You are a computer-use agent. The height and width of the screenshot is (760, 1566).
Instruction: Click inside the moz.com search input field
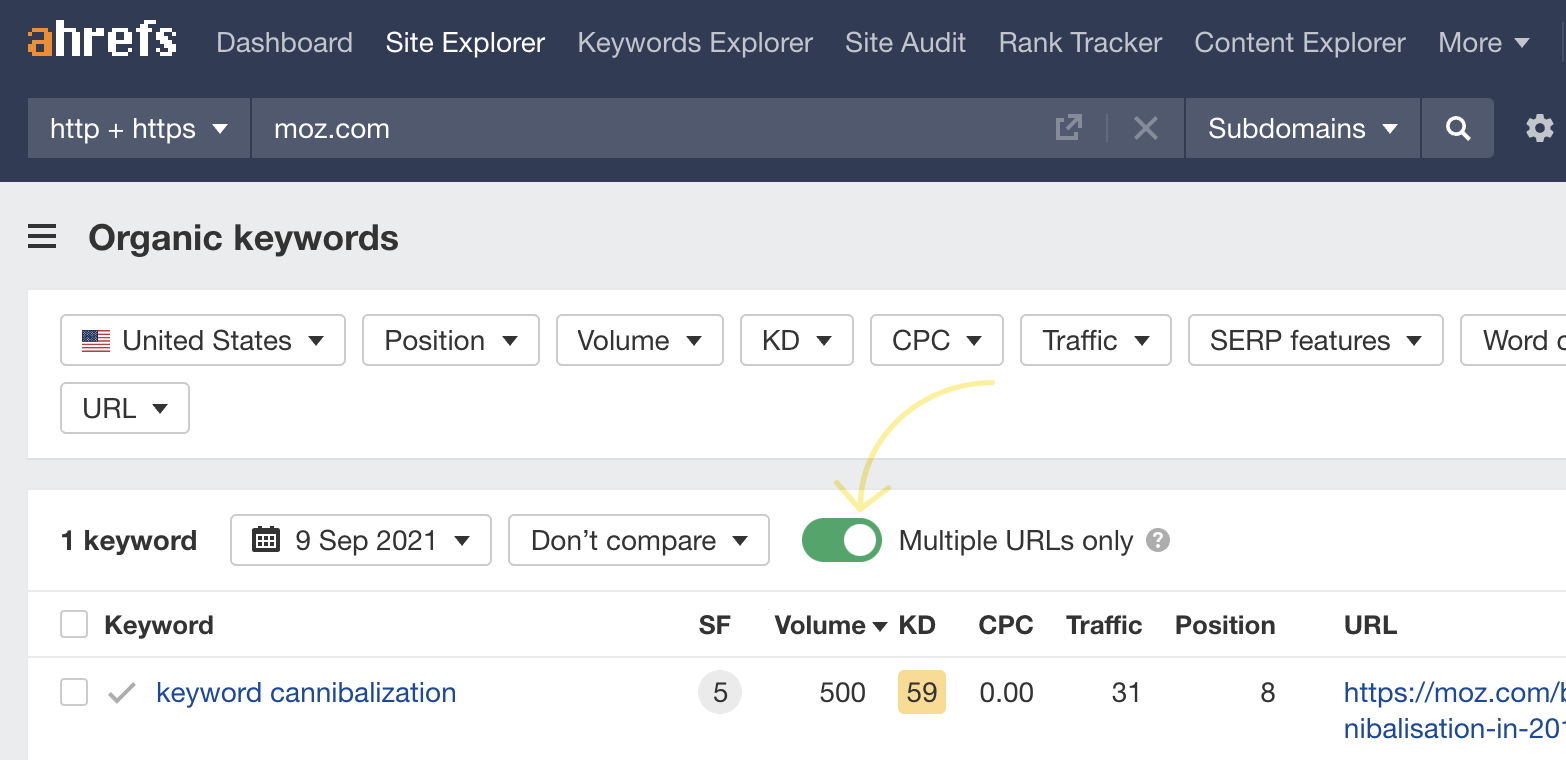pos(600,128)
